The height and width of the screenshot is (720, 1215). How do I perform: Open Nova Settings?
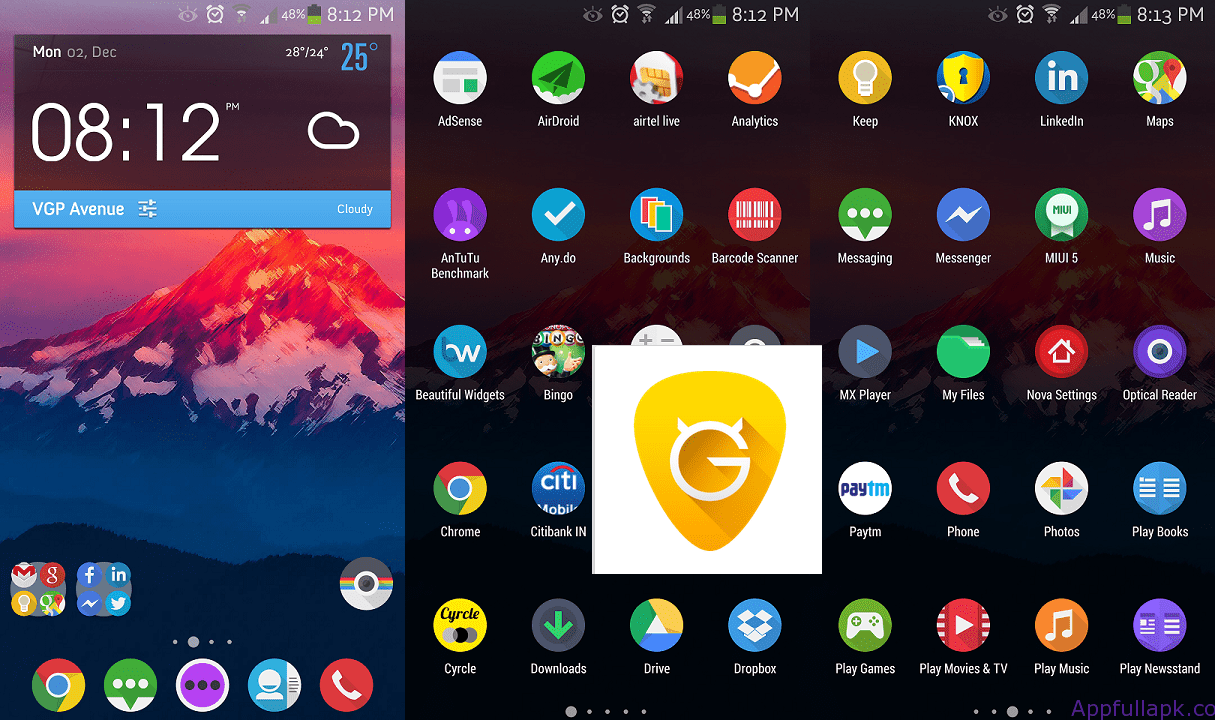[x=1061, y=351]
